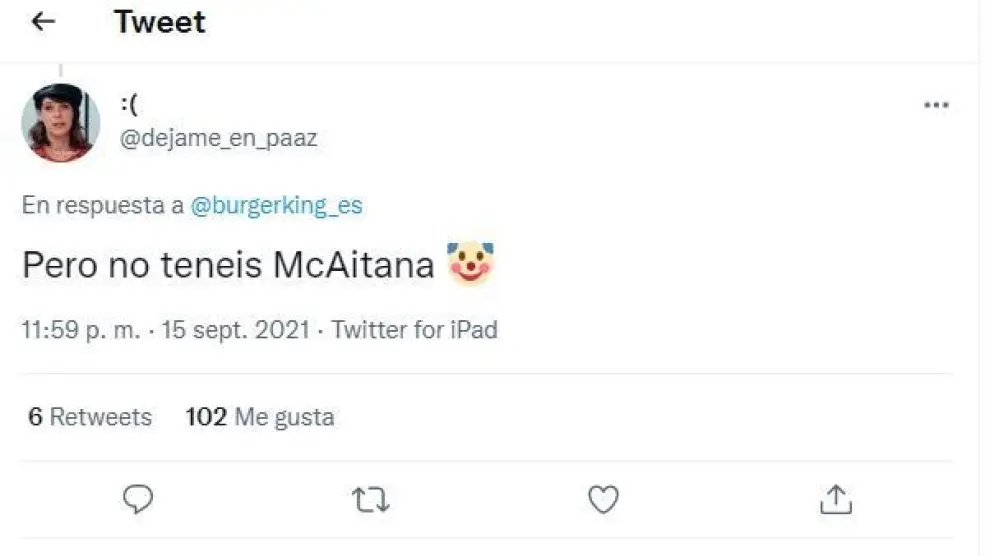Like the tweet with the heart icon

(603, 499)
